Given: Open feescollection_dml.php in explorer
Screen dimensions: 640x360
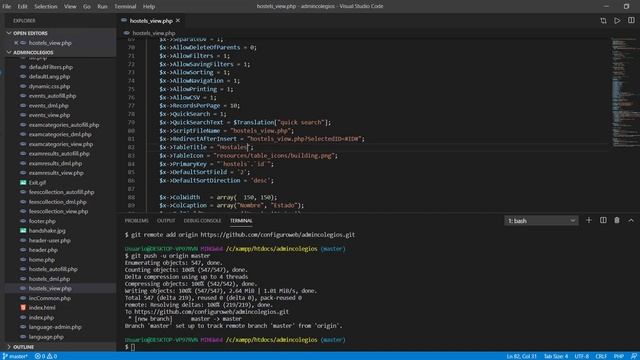Looking at the screenshot, I should tap(58, 202).
